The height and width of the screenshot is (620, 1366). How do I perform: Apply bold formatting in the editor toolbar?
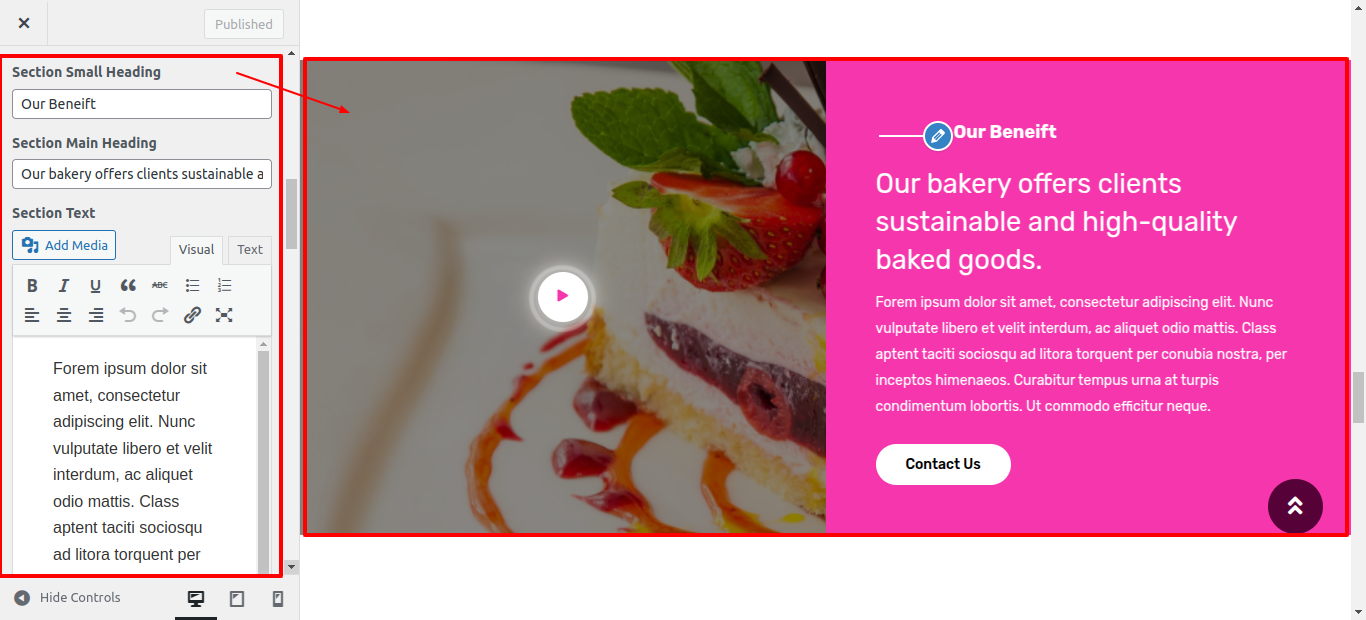pos(32,286)
